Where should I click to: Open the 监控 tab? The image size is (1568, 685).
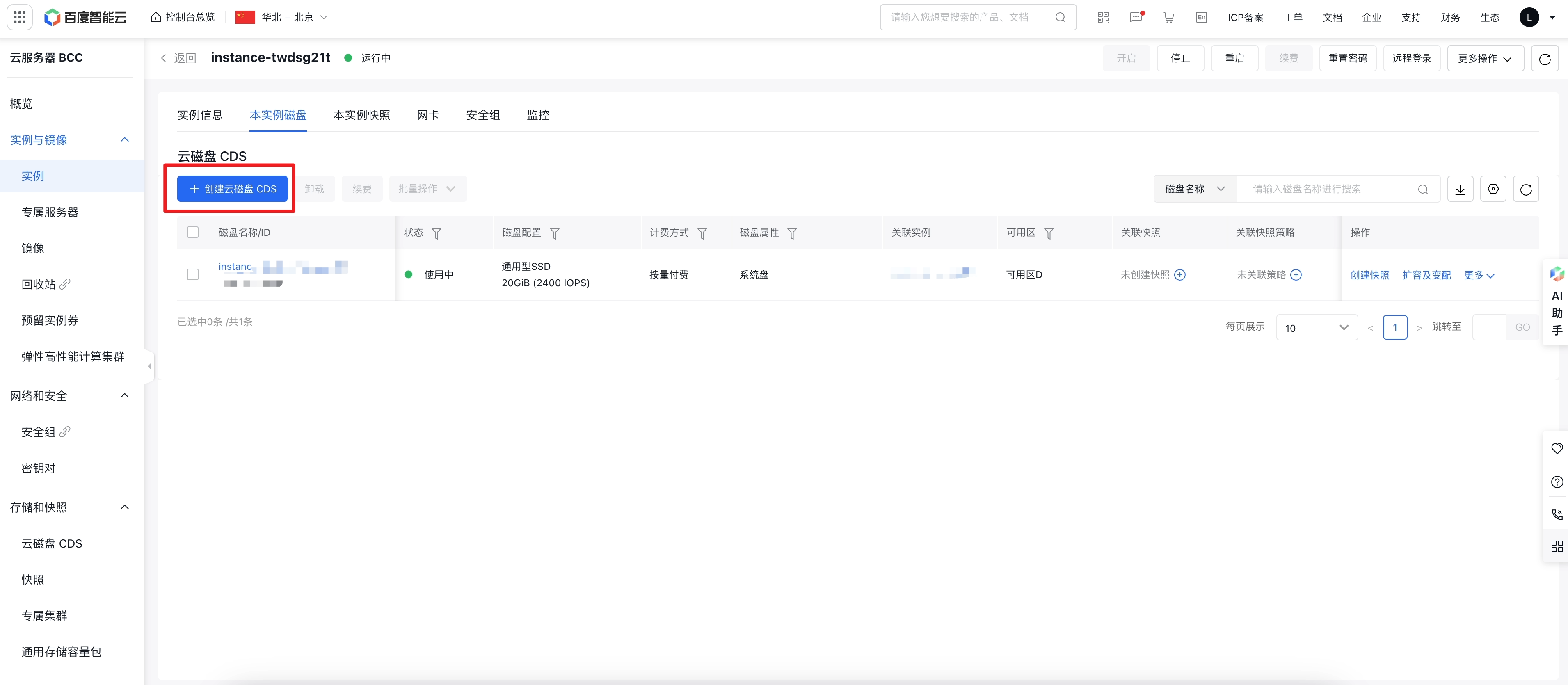click(x=538, y=115)
